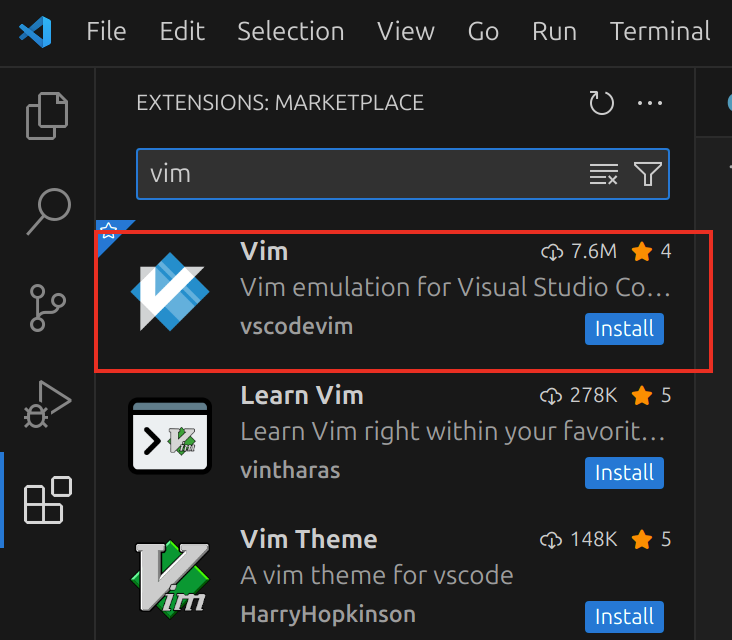The width and height of the screenshot is (732, 640).
Task: Open the File menu
Action: [x=106, y=32]
